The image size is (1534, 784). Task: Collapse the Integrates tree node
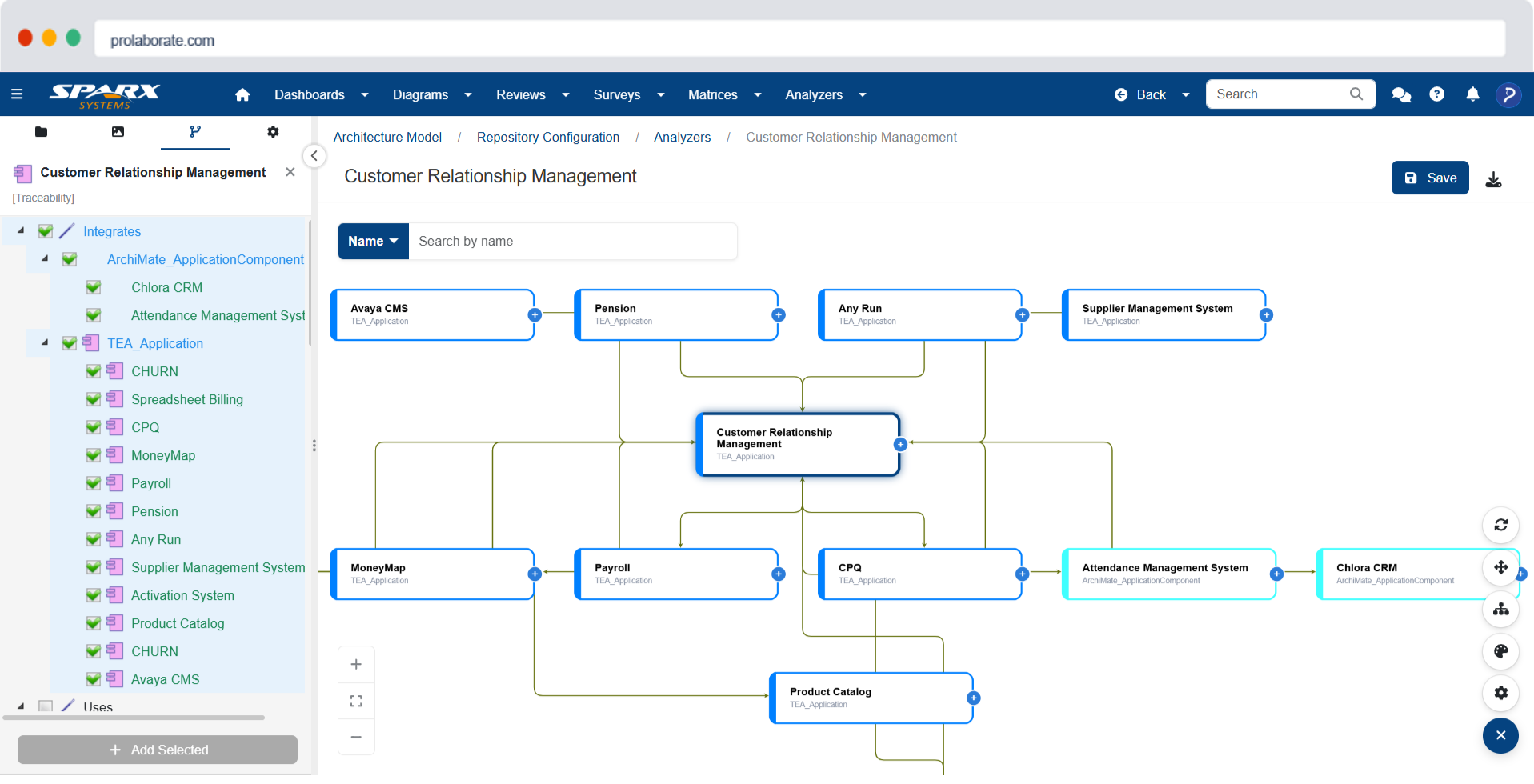click(21, 230)
